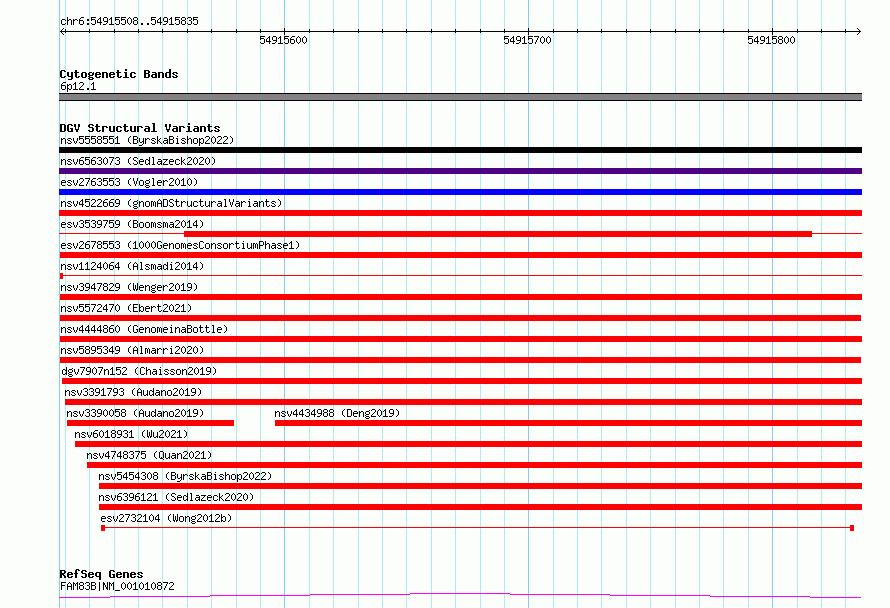Click the RefSeq Genes track title
The image size is (890, 608).
(x=101, y=574)
